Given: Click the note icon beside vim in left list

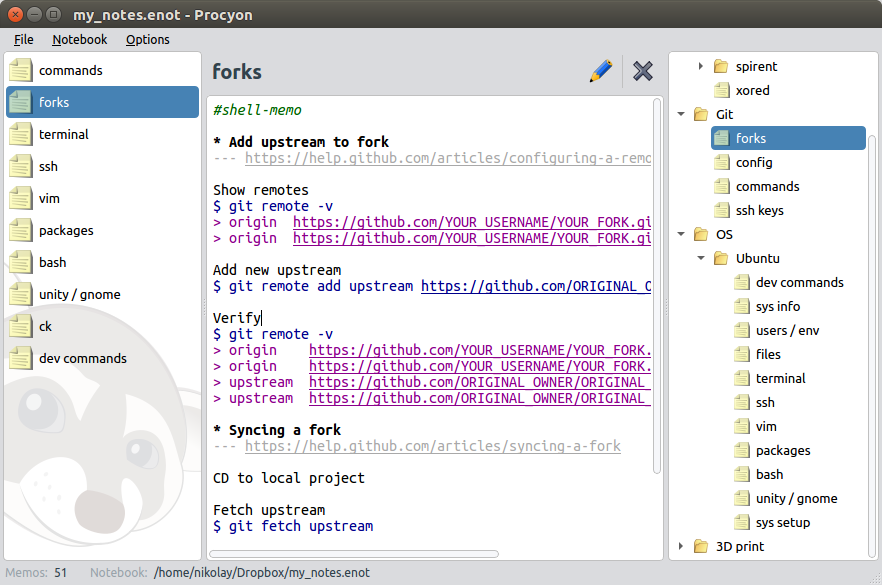Looking at the screenshot, I should [x=21, y=199].
